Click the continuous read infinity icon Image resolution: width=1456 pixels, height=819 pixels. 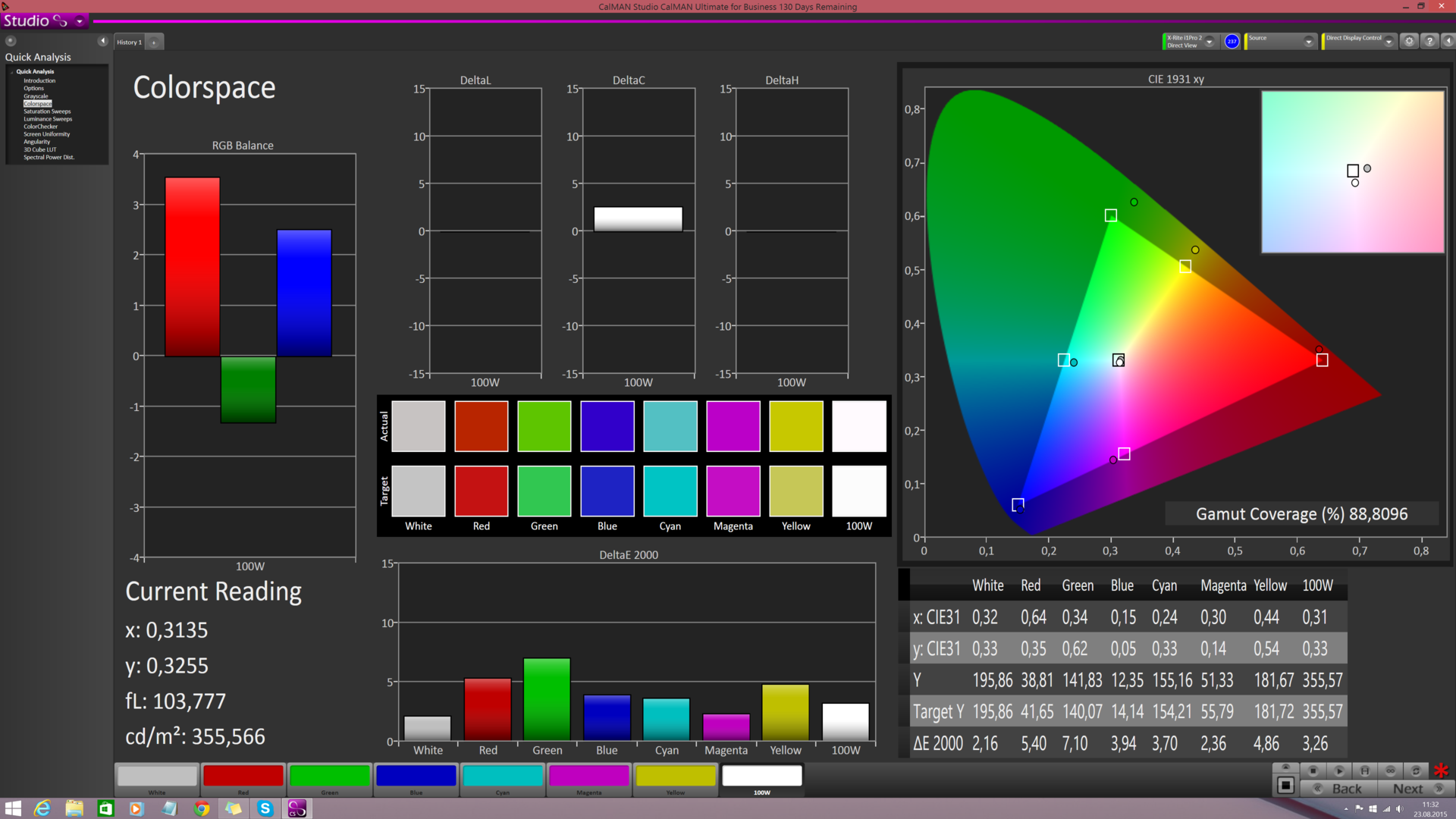[1390, 770]
